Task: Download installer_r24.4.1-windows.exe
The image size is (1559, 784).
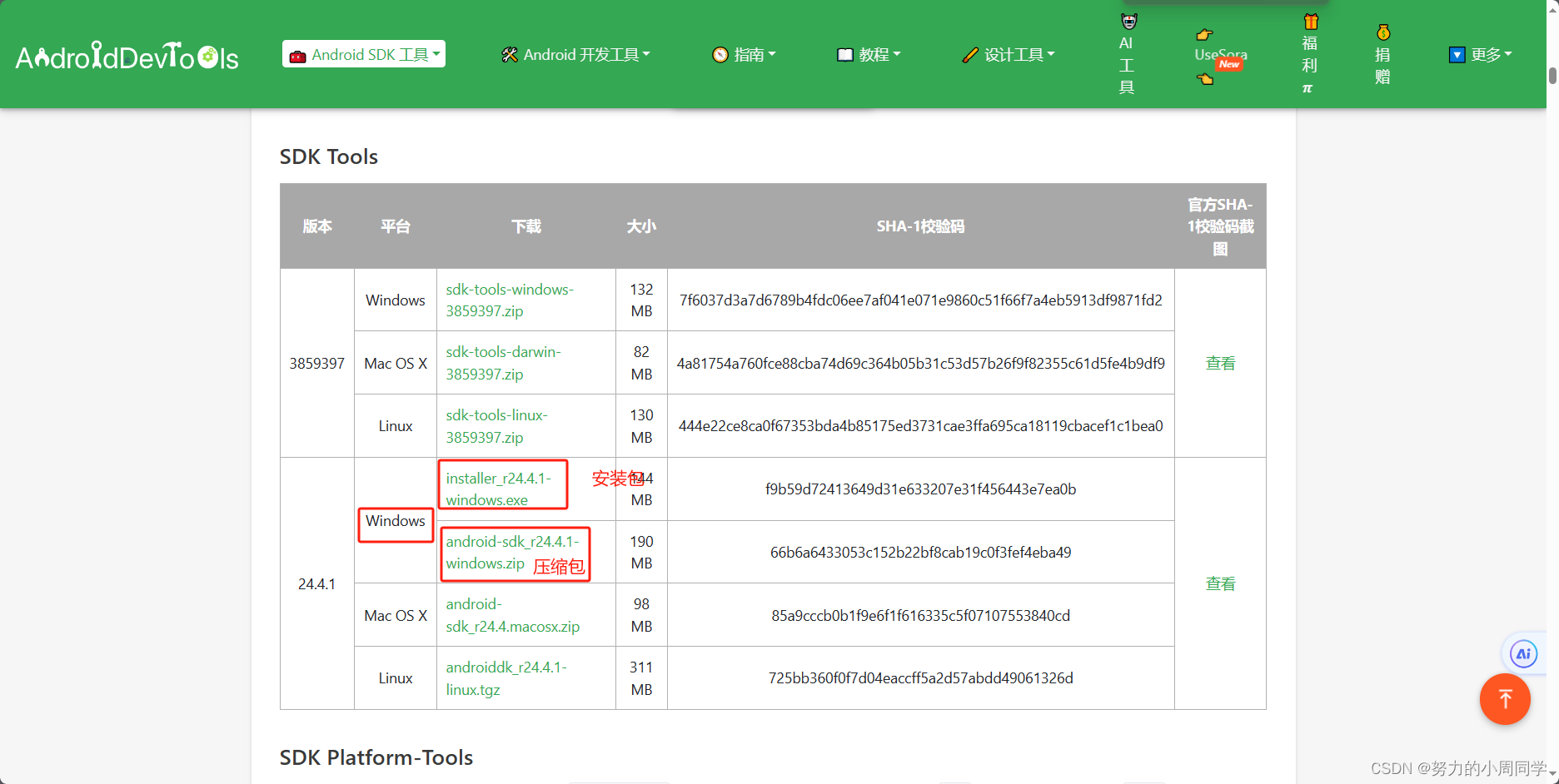Action: coord(498,489)
